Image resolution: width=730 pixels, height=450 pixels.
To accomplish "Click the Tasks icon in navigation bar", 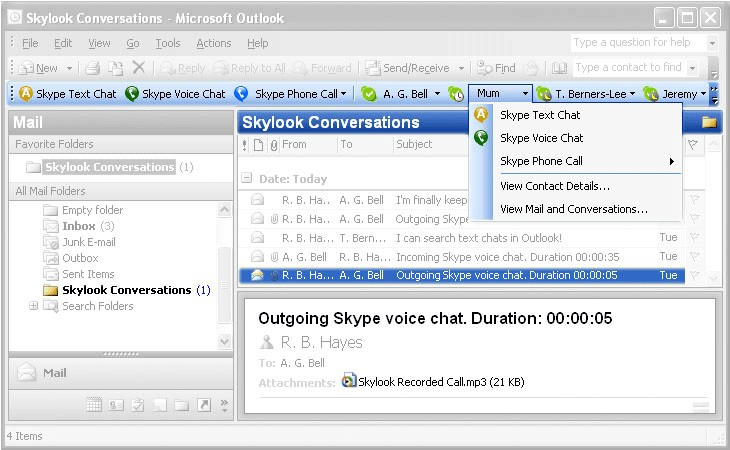I will (138, 405).
